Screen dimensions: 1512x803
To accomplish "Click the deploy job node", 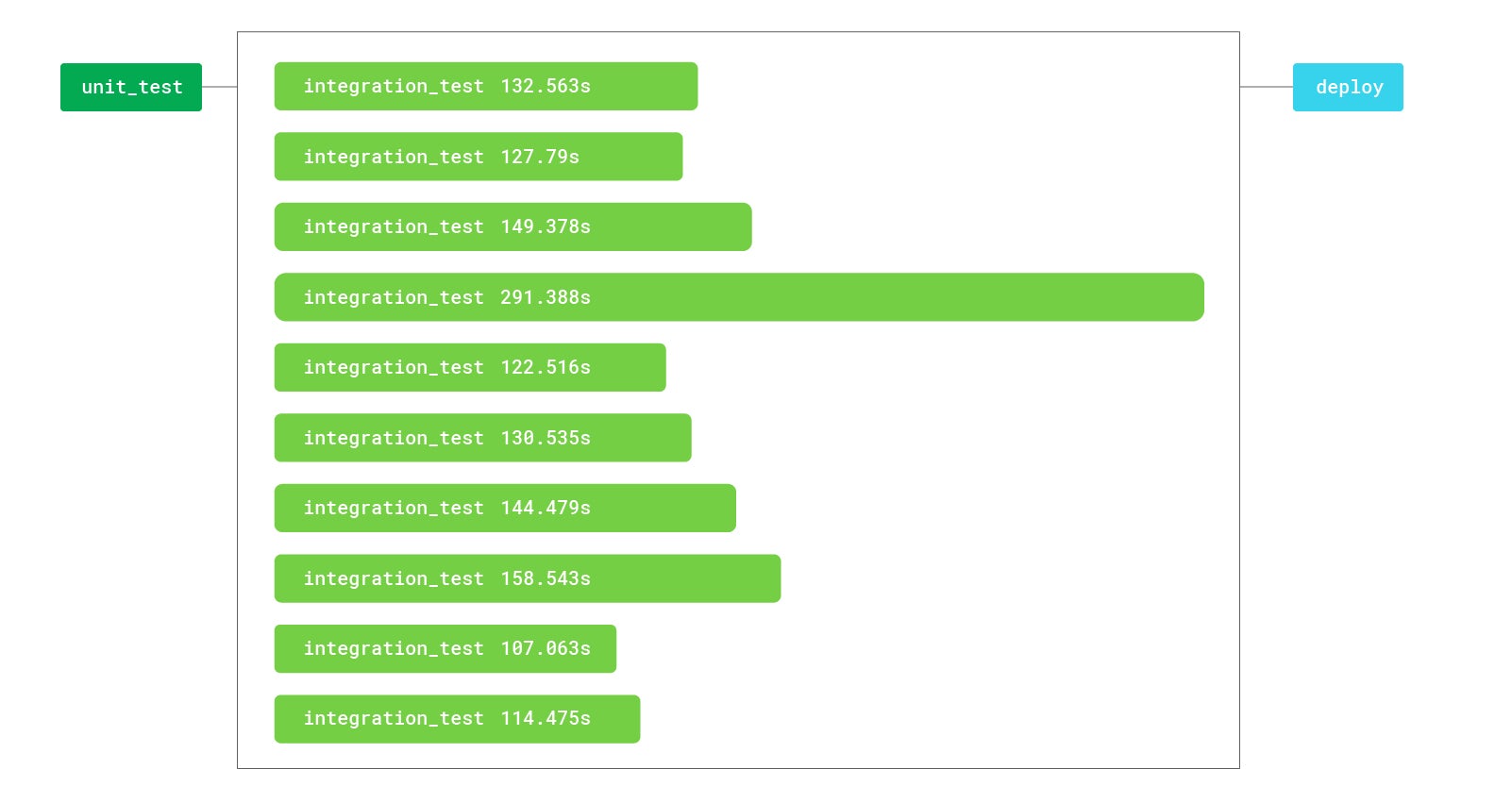I will 1348,87.
